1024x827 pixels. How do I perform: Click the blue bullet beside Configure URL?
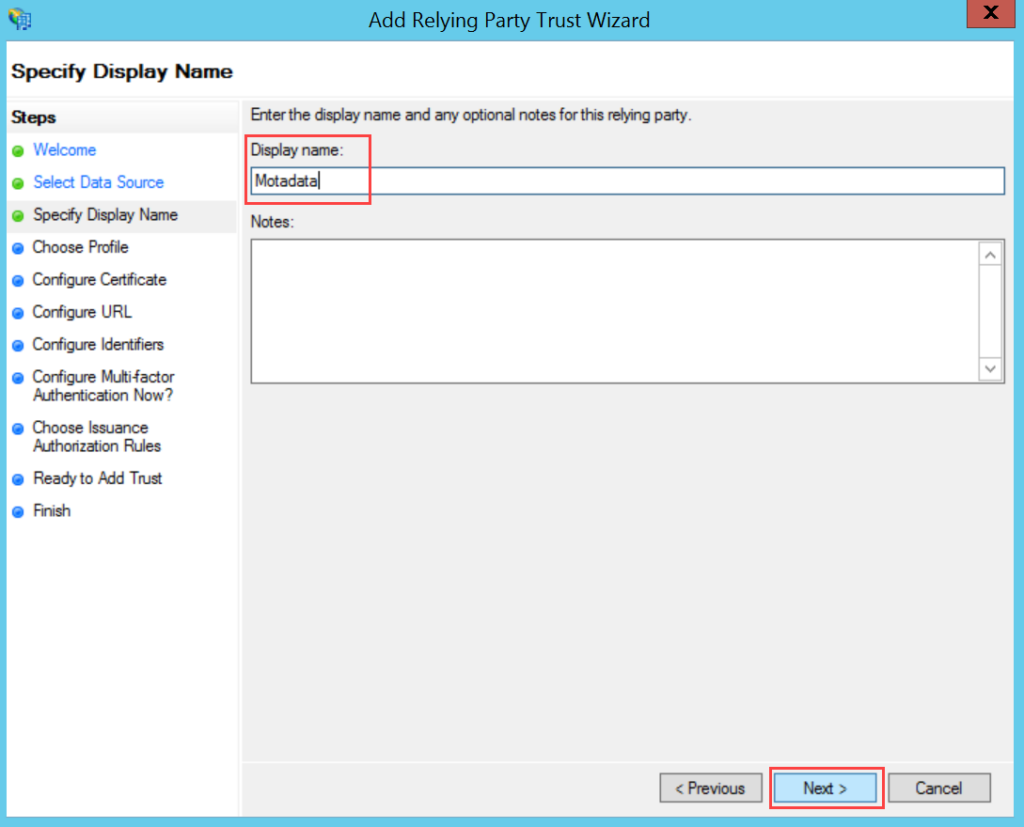click(17, 313)
